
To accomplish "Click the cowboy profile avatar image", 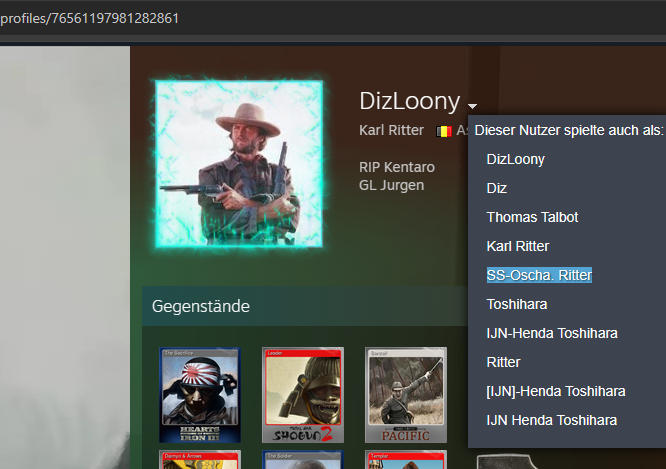I will [238, 163].
